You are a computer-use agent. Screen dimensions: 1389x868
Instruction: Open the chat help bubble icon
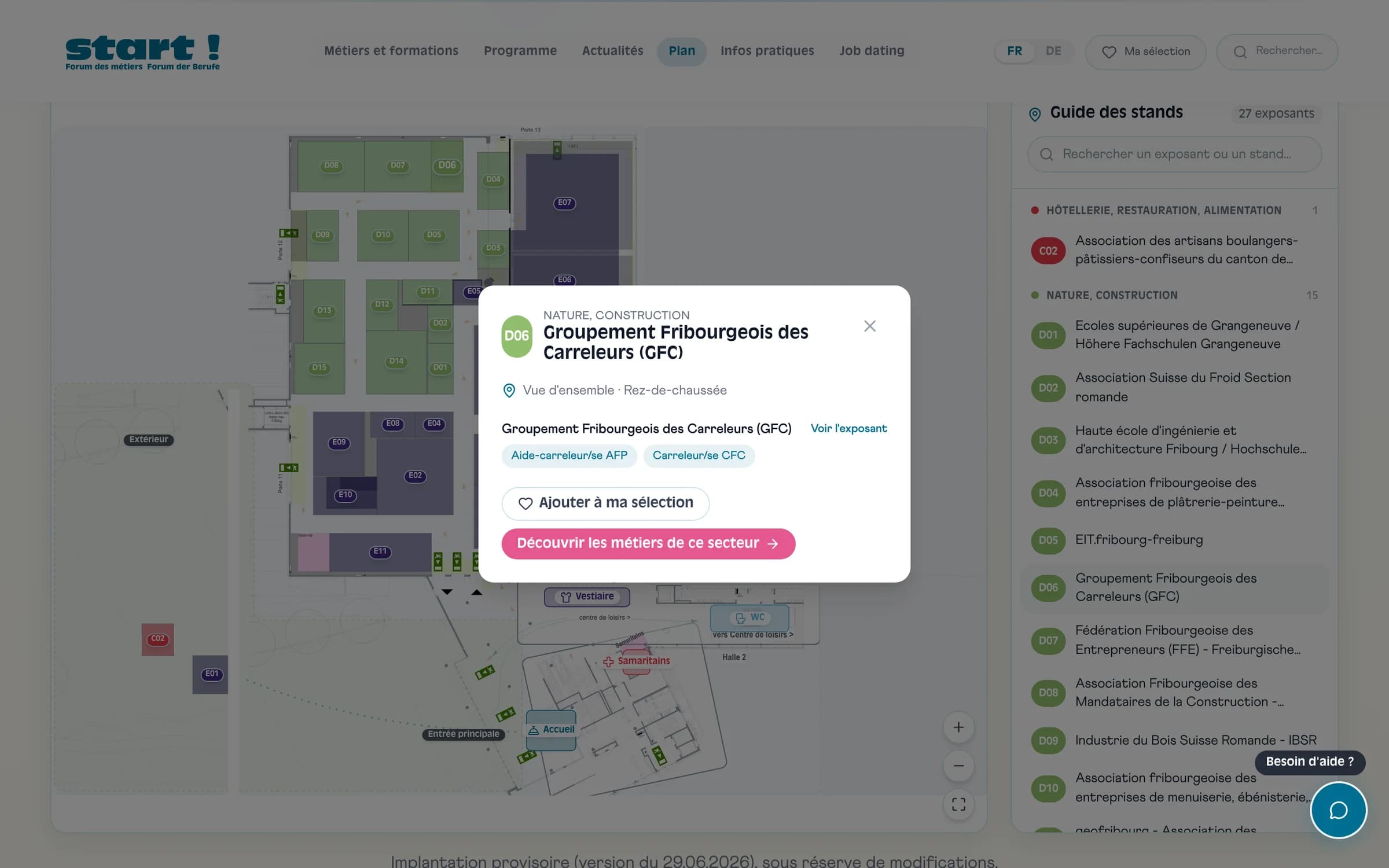(1338, 810)
